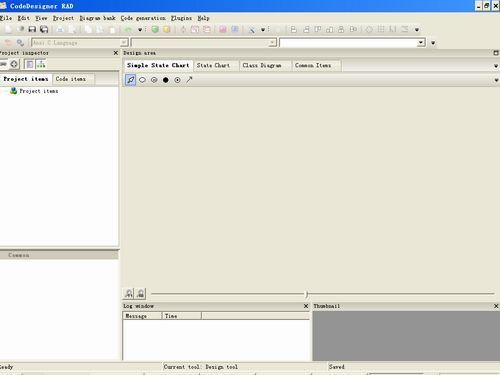The width and height of the screenshot is (500, 375).
Task: Open the Help menu
Action: tap(203, 18)
